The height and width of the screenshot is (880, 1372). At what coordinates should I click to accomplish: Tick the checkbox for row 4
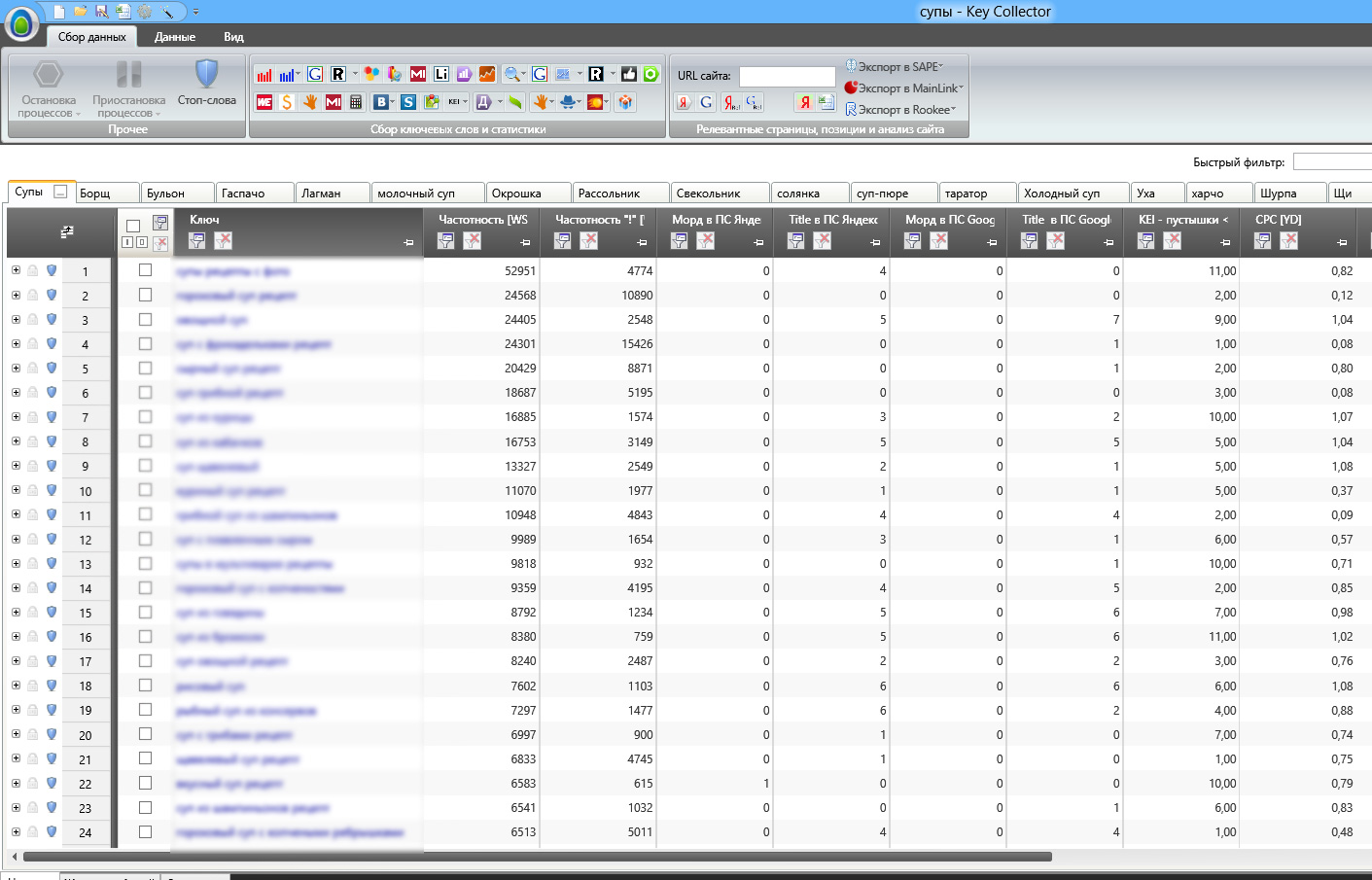click(145, 343)
